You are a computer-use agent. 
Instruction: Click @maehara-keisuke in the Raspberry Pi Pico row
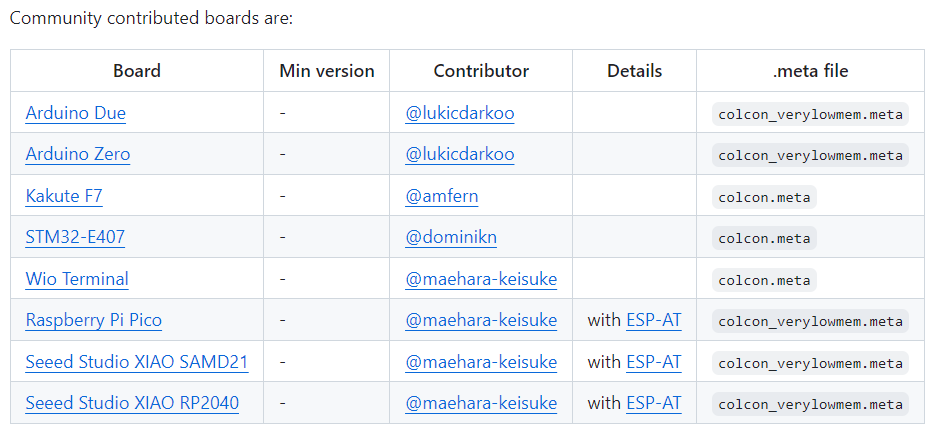481,321
